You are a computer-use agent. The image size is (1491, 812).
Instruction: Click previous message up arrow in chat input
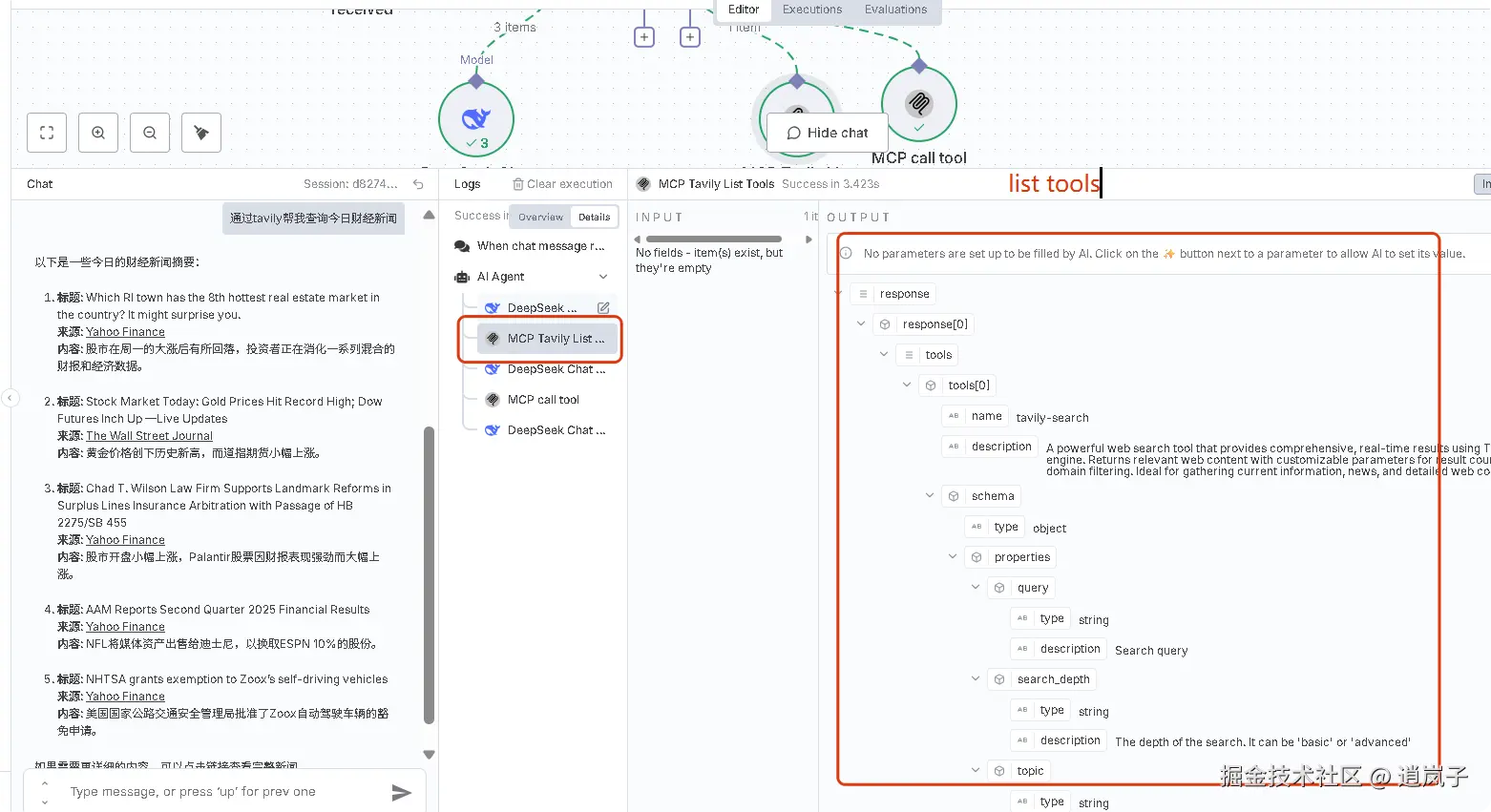(44, 784)
